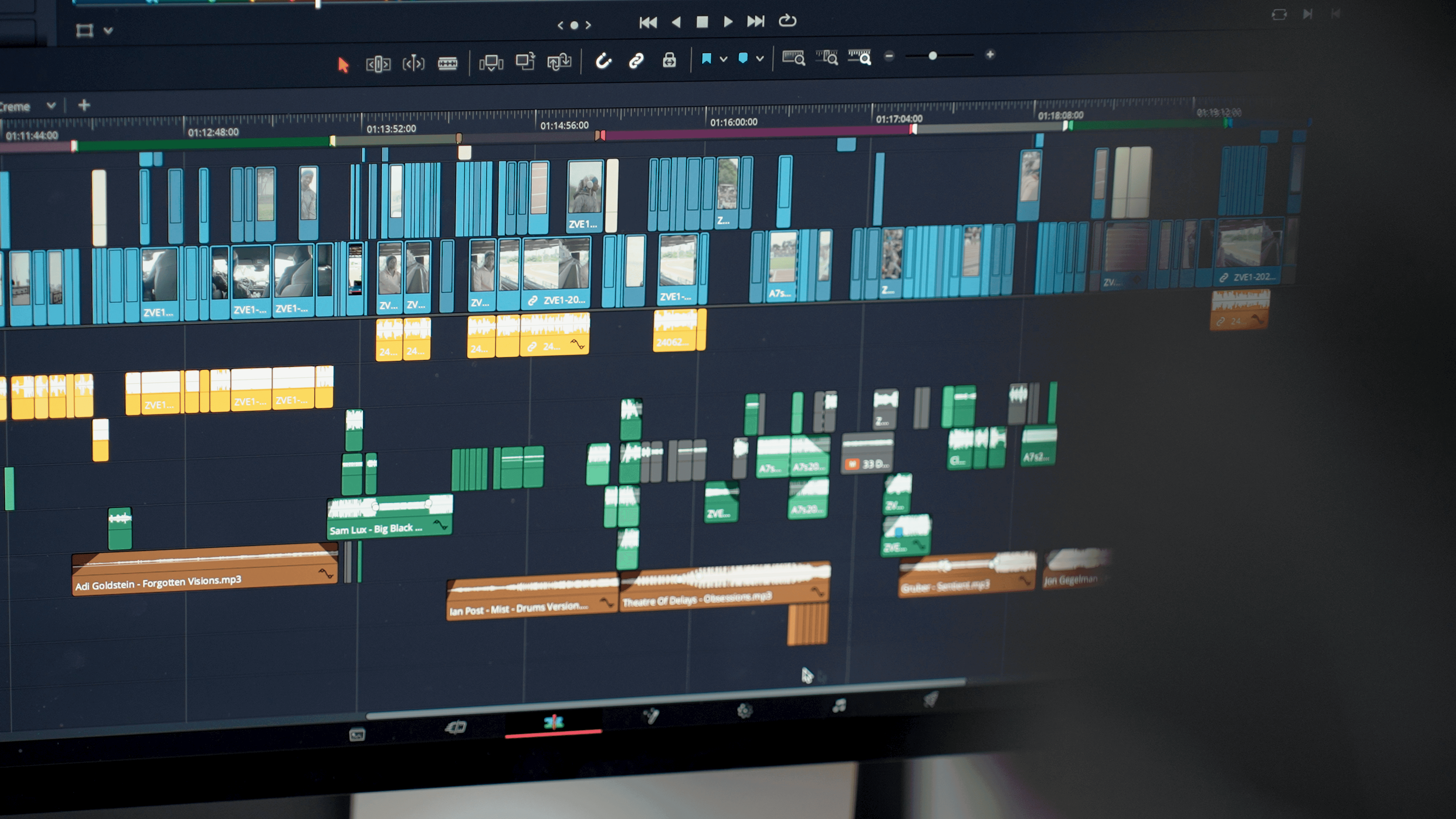The height and width of the screenshot is (819, 1456).
Task: Go to previous edit with left chevron
Action: point(560,25)
